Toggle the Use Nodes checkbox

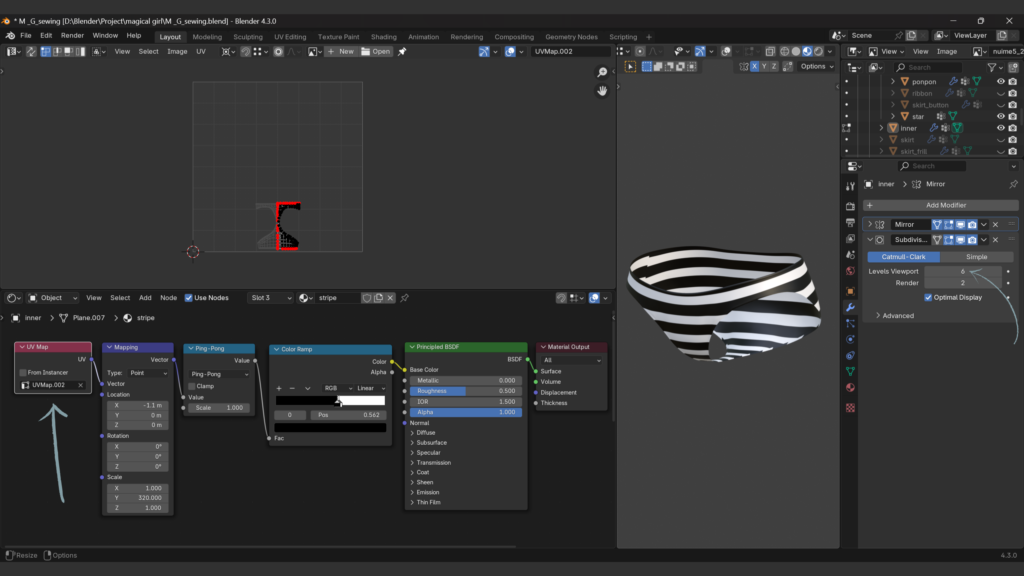click(188, 298)
